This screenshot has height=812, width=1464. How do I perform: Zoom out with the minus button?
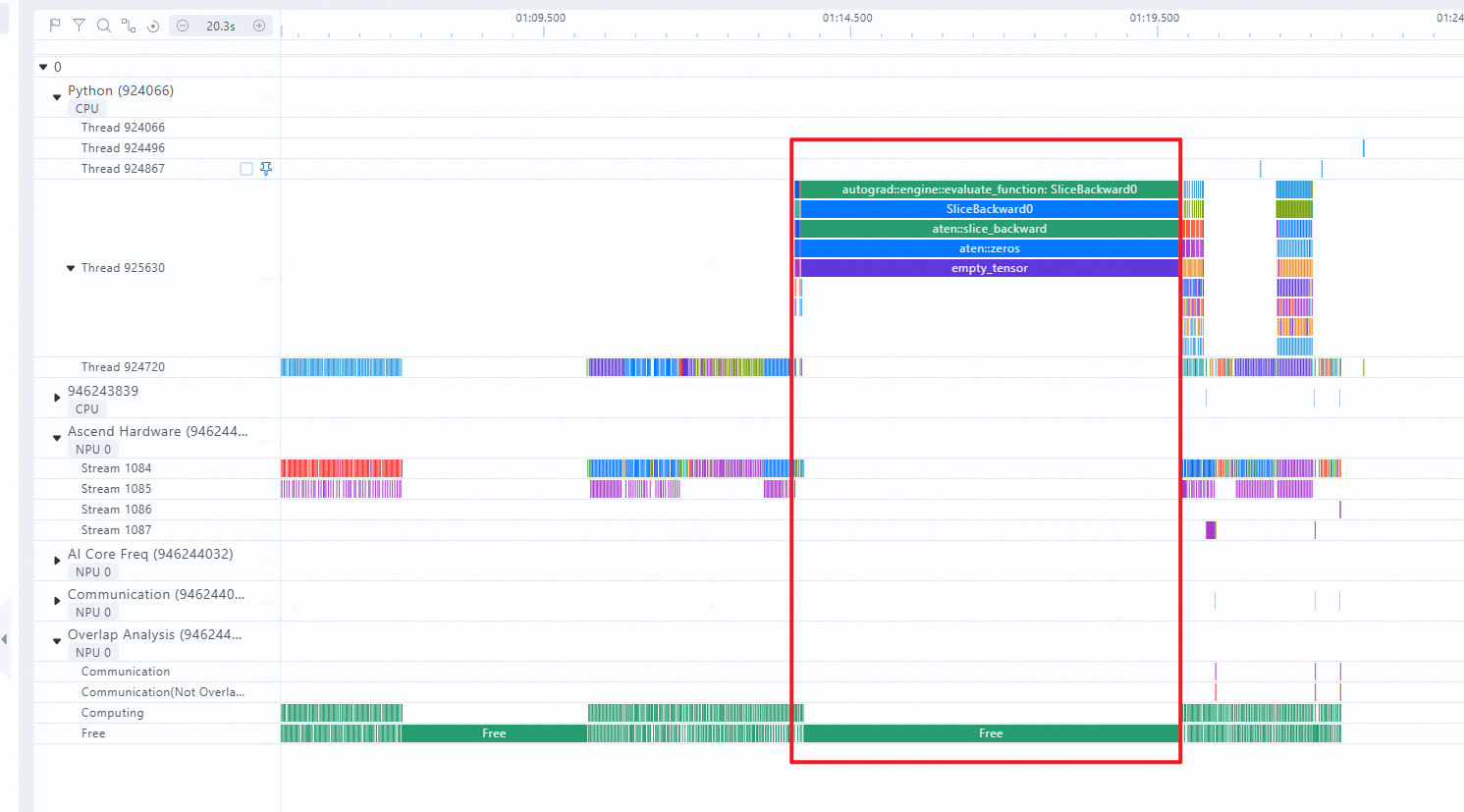click(183, 26)
